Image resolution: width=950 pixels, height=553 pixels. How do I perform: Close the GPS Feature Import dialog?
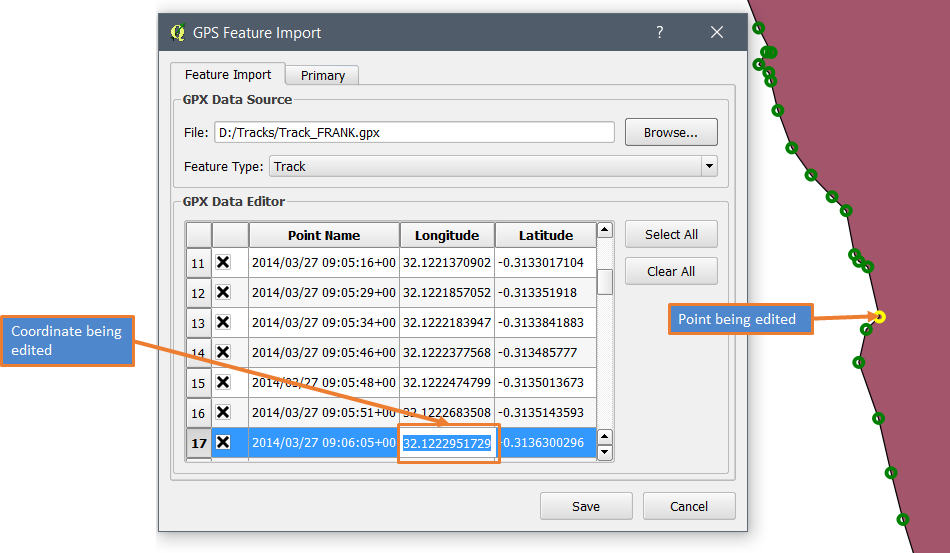click(x=717, y=32)
